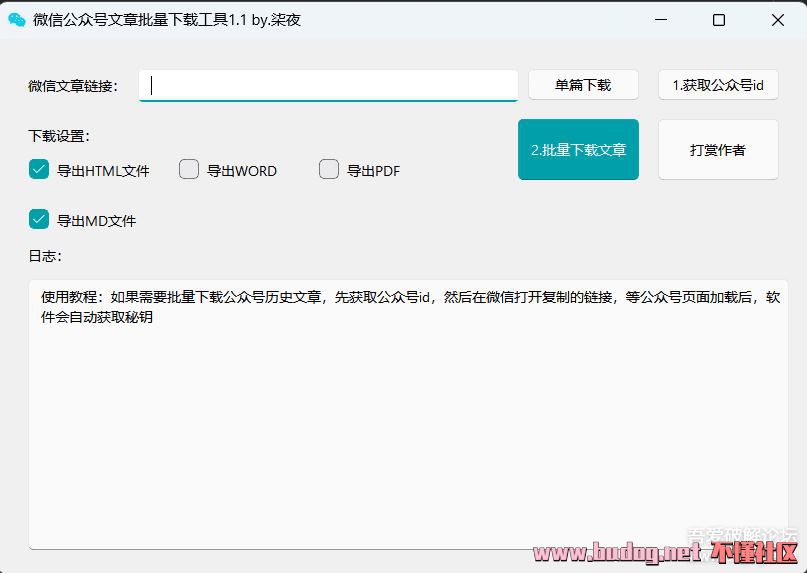This screenshot has height=573, width=807.
Task: Click the WeChat app icon in title bar
Action: click(16, 20)
